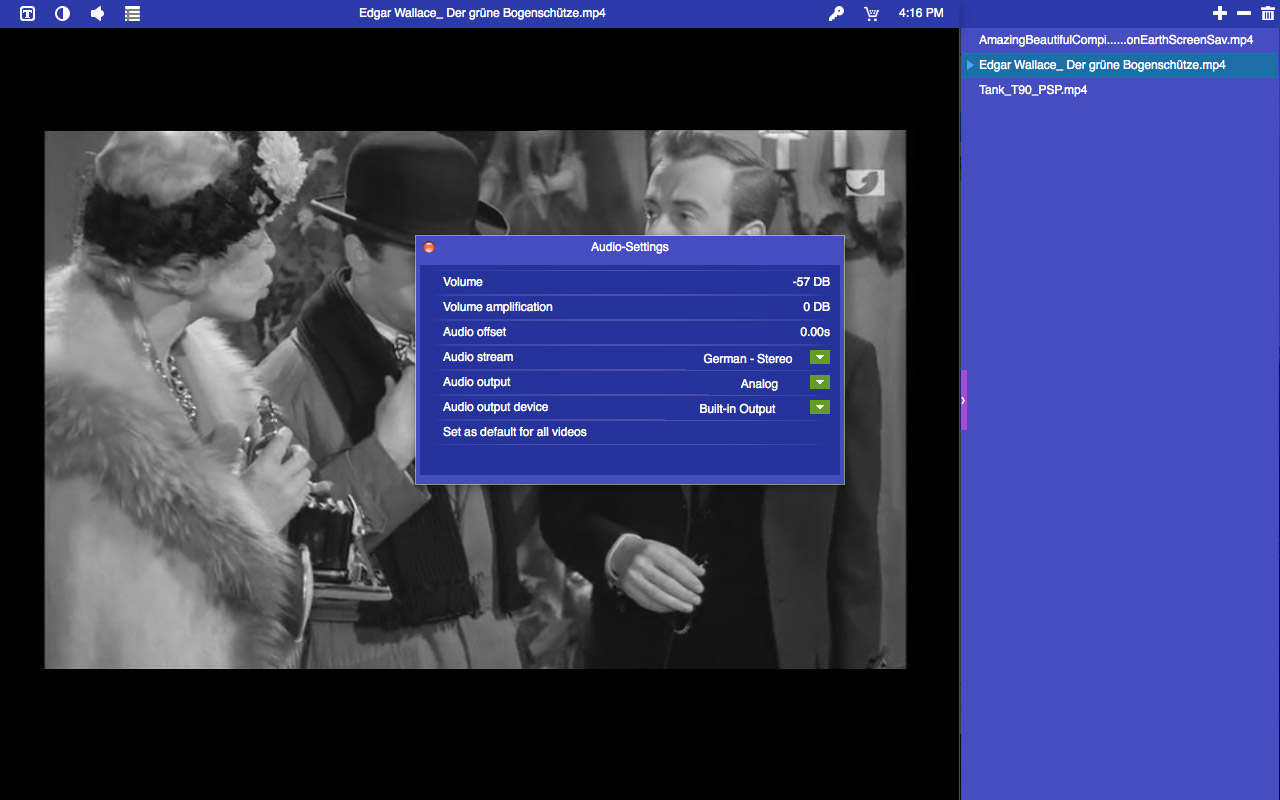Click the 0 DB amplification value
This screenshot has width=1280, height=800.
pyautogui.click(x=816, y=307)
